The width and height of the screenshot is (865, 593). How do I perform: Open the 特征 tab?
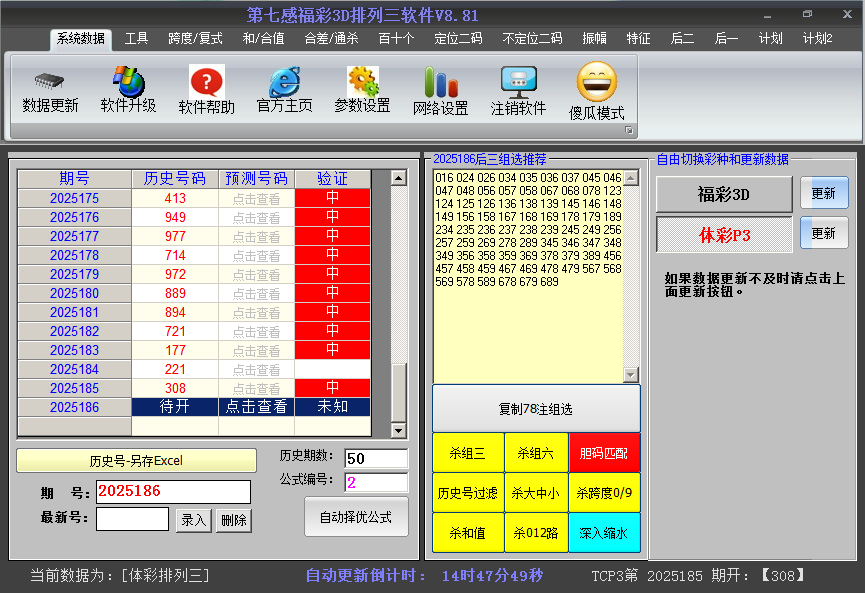pyautogui.click(x=638, y=39)
